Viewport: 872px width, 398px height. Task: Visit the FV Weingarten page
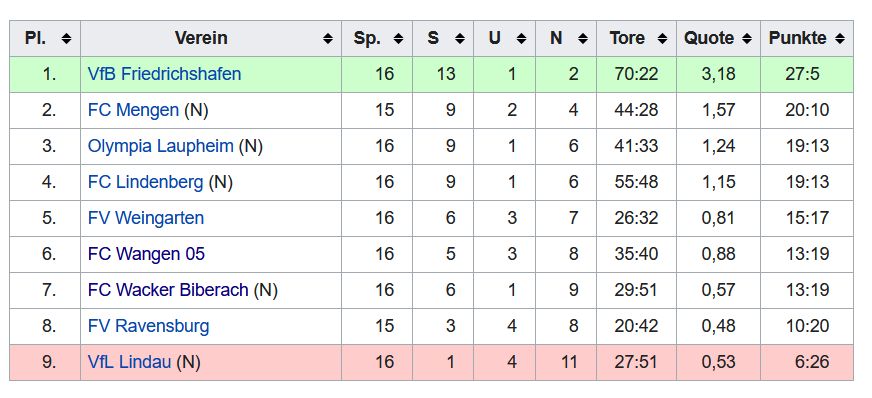pos(146,218)
